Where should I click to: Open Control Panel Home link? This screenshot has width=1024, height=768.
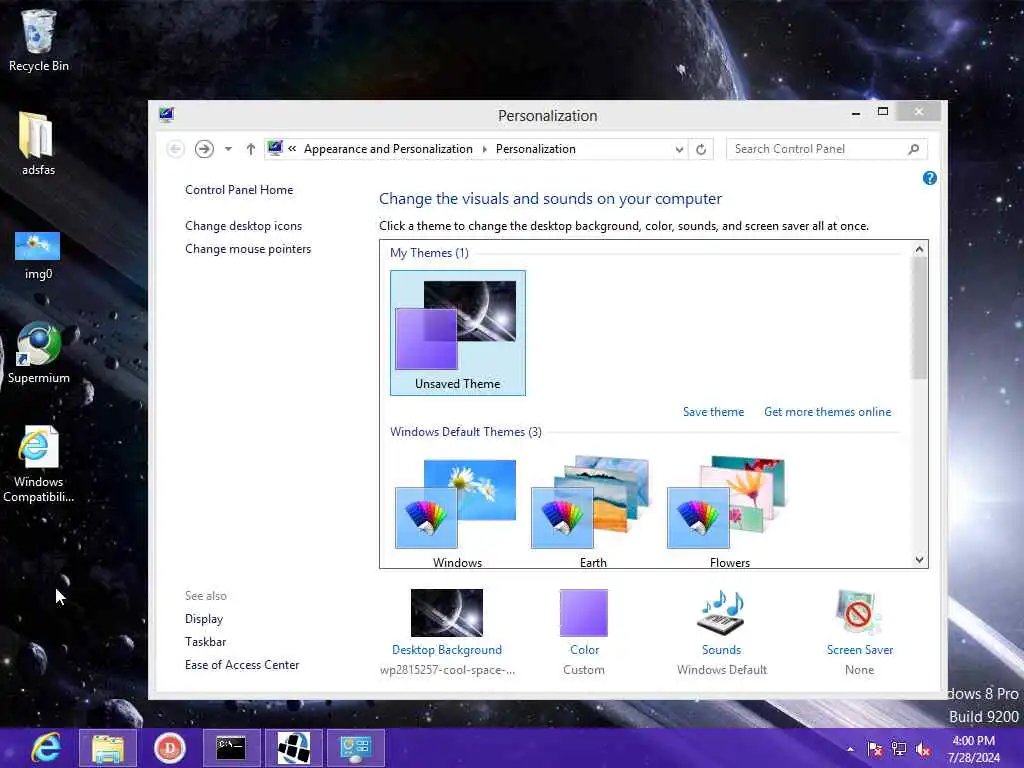(x=239, y=190)
